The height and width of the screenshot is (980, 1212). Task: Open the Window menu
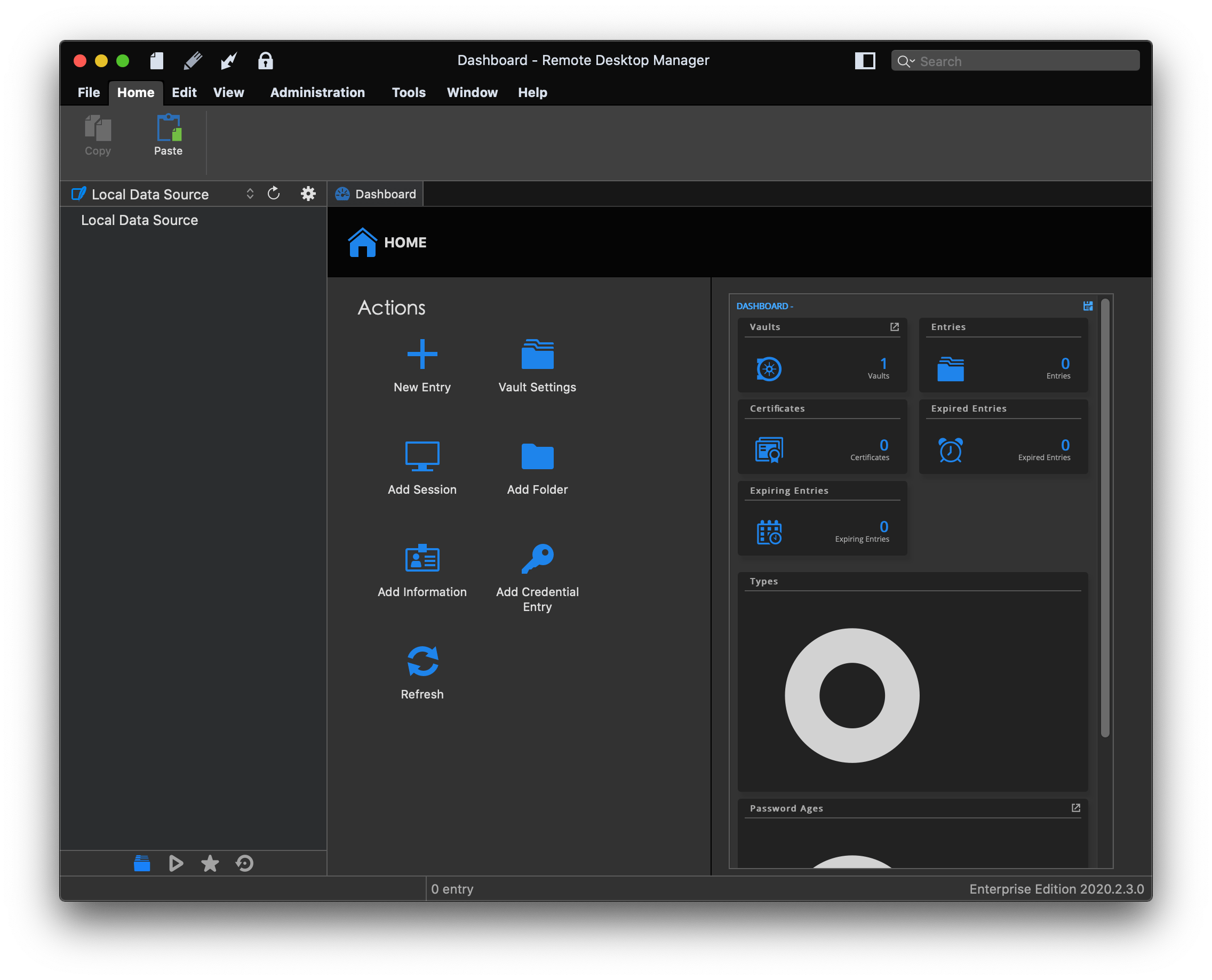click(472, 92)
